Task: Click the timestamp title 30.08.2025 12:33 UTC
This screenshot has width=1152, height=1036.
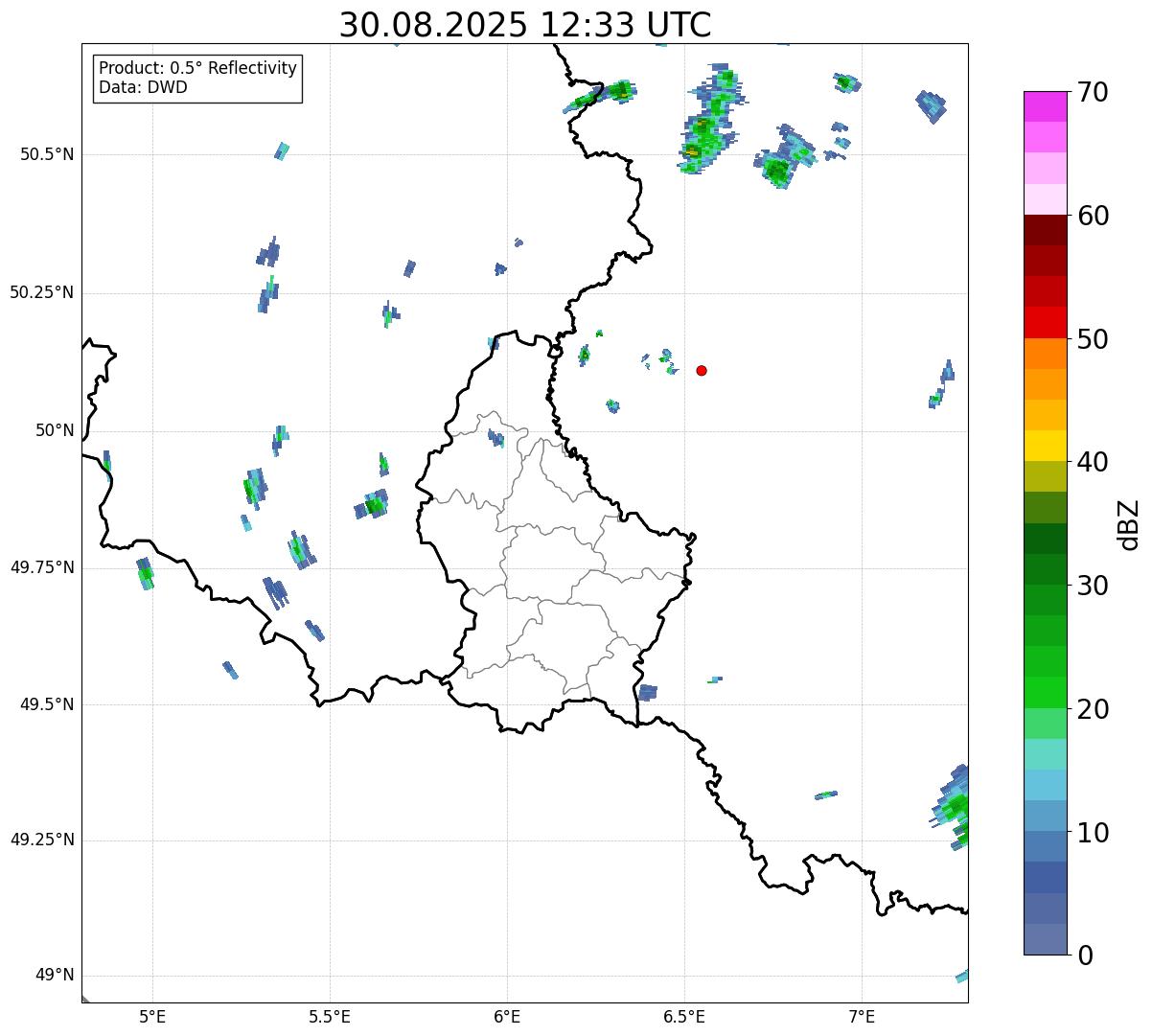Action: [x=525, y=25]
